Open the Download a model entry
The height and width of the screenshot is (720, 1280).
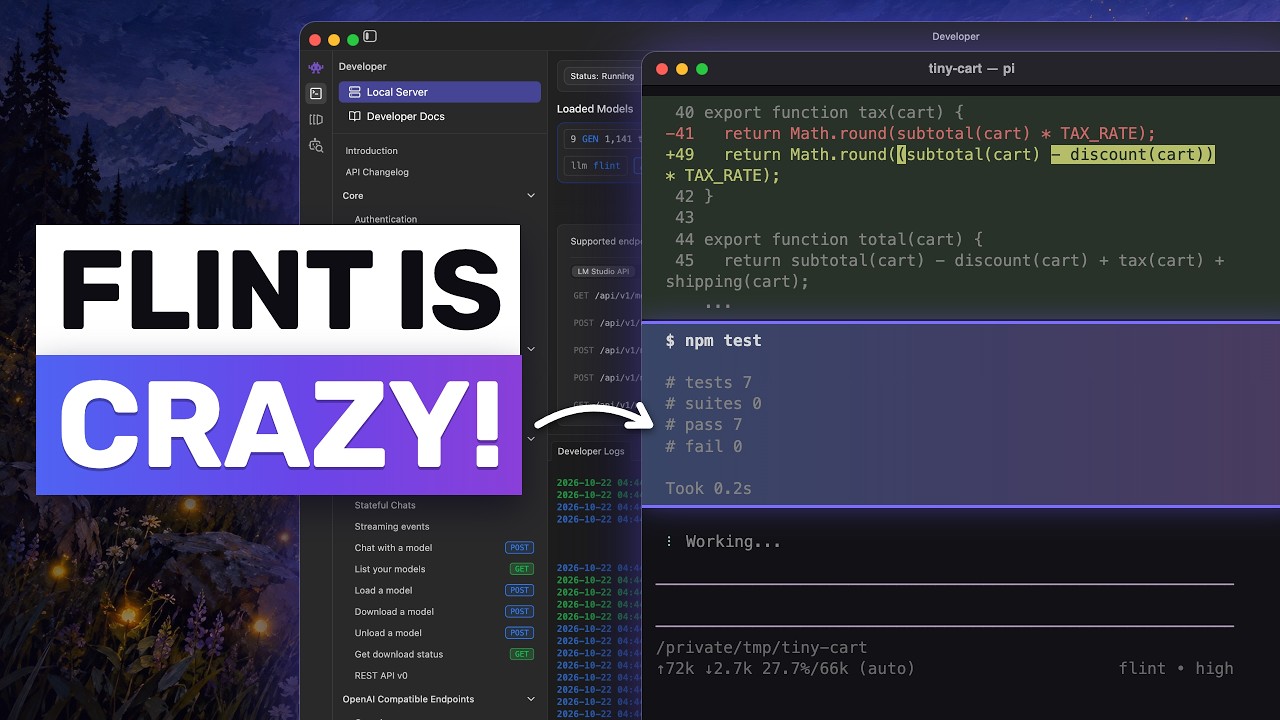[x=394, y=612]
